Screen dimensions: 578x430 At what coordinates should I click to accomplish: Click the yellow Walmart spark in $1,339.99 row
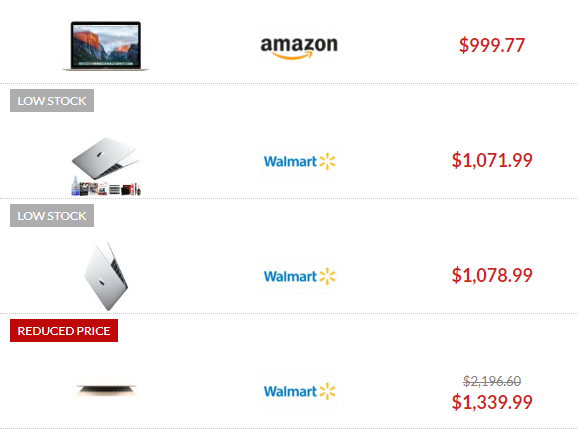pos(327,391)
